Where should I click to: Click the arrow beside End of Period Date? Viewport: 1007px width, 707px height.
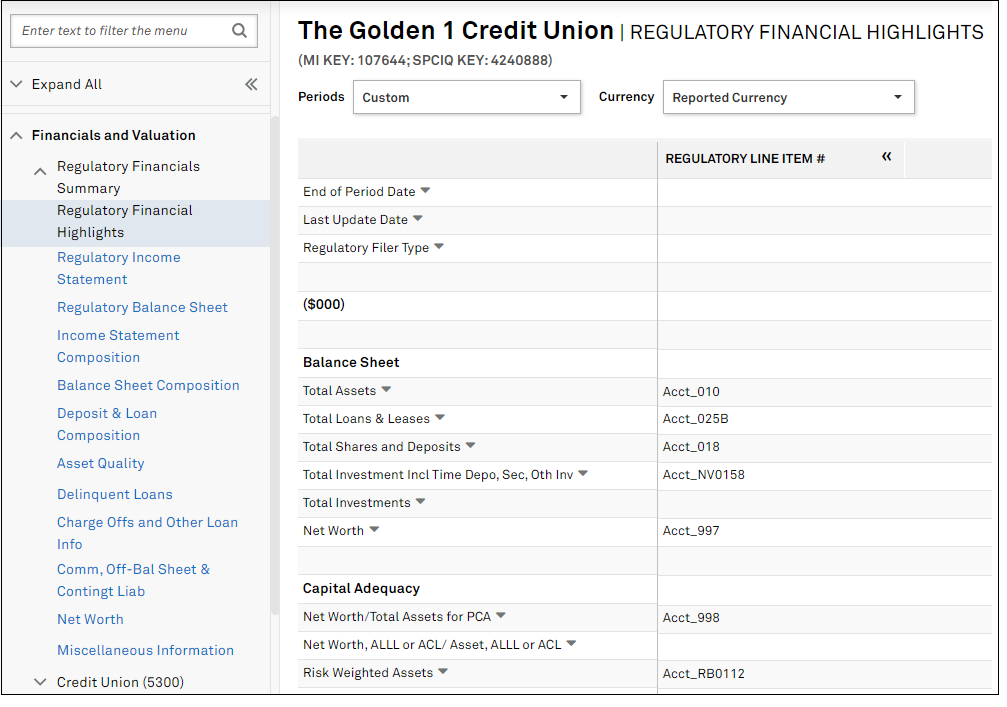pyautogui.click(x=425, y=190)
